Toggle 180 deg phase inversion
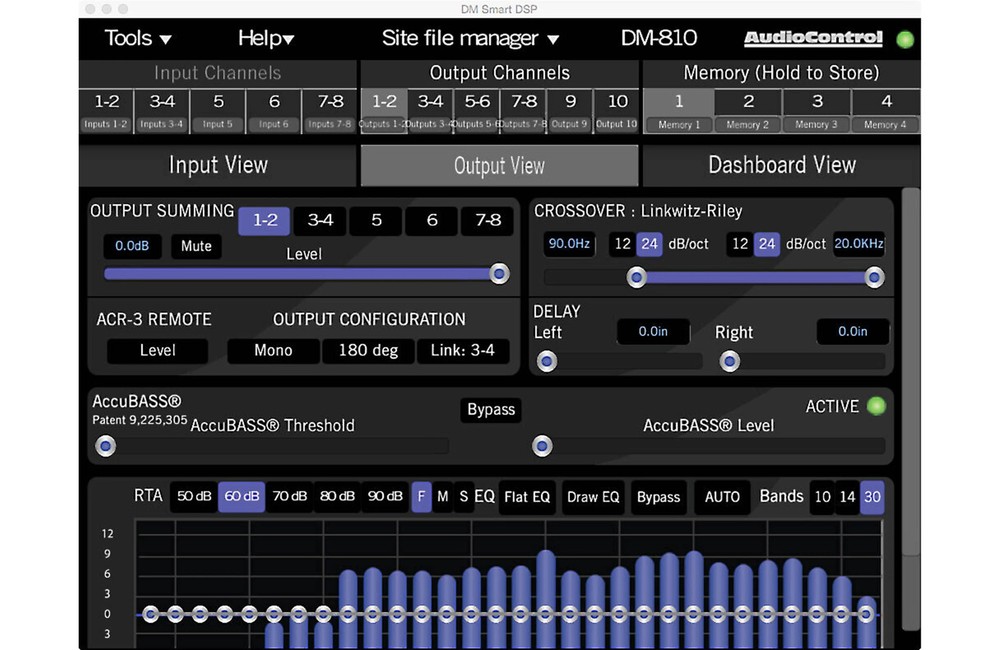This screenshot has width=1000, height=650. (368, 351)
